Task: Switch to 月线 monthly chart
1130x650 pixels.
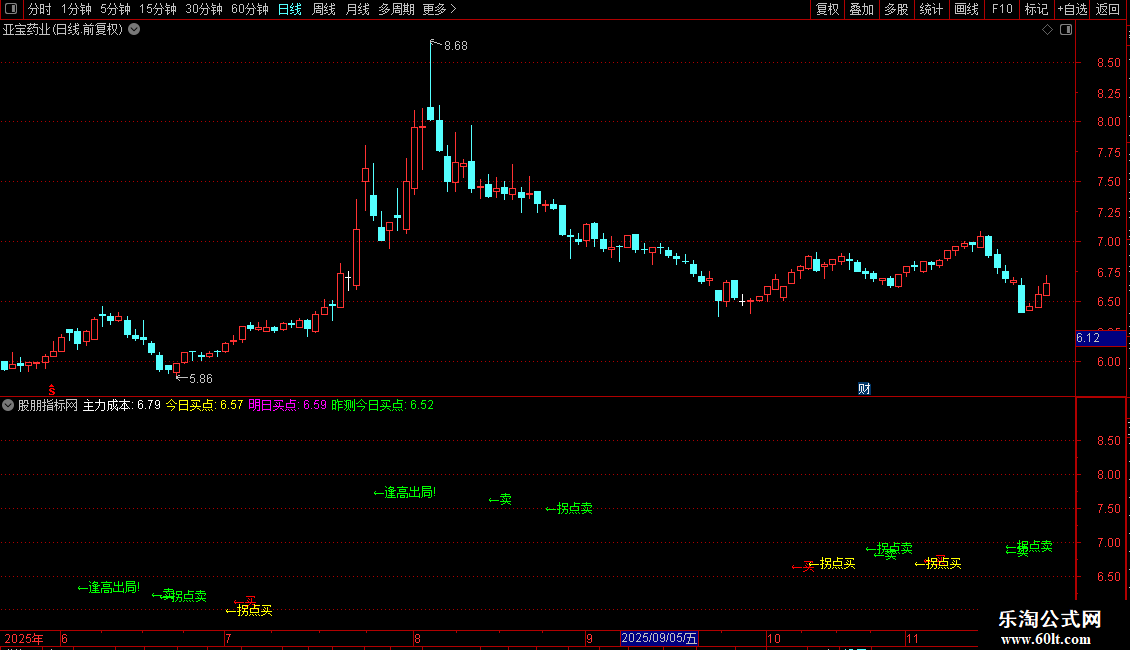Action: pyautogui.click(x=357, y=9)
